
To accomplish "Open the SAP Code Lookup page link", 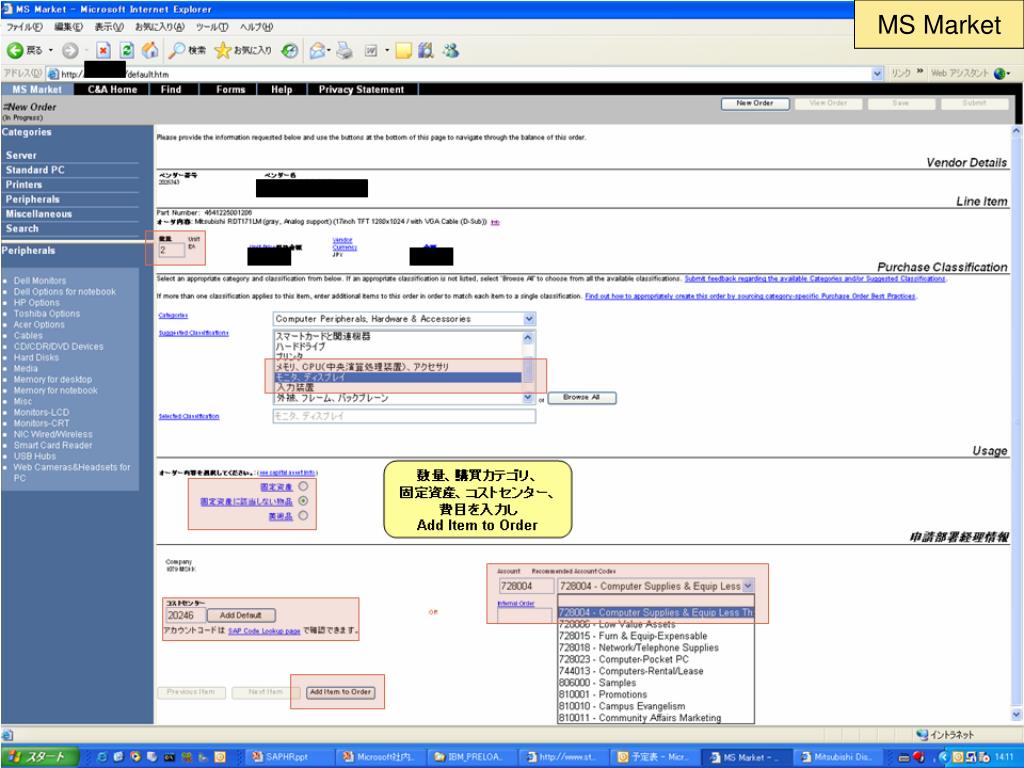I will 264,631.
